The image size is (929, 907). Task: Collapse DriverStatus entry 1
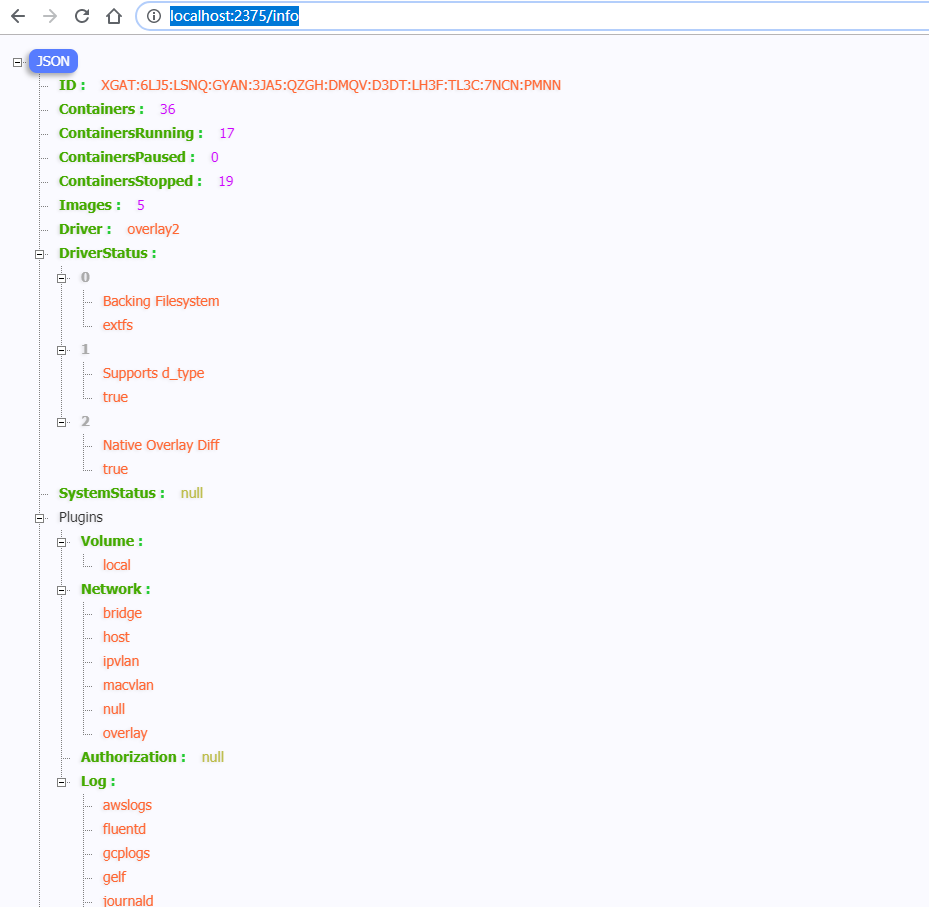click(62, 349)
